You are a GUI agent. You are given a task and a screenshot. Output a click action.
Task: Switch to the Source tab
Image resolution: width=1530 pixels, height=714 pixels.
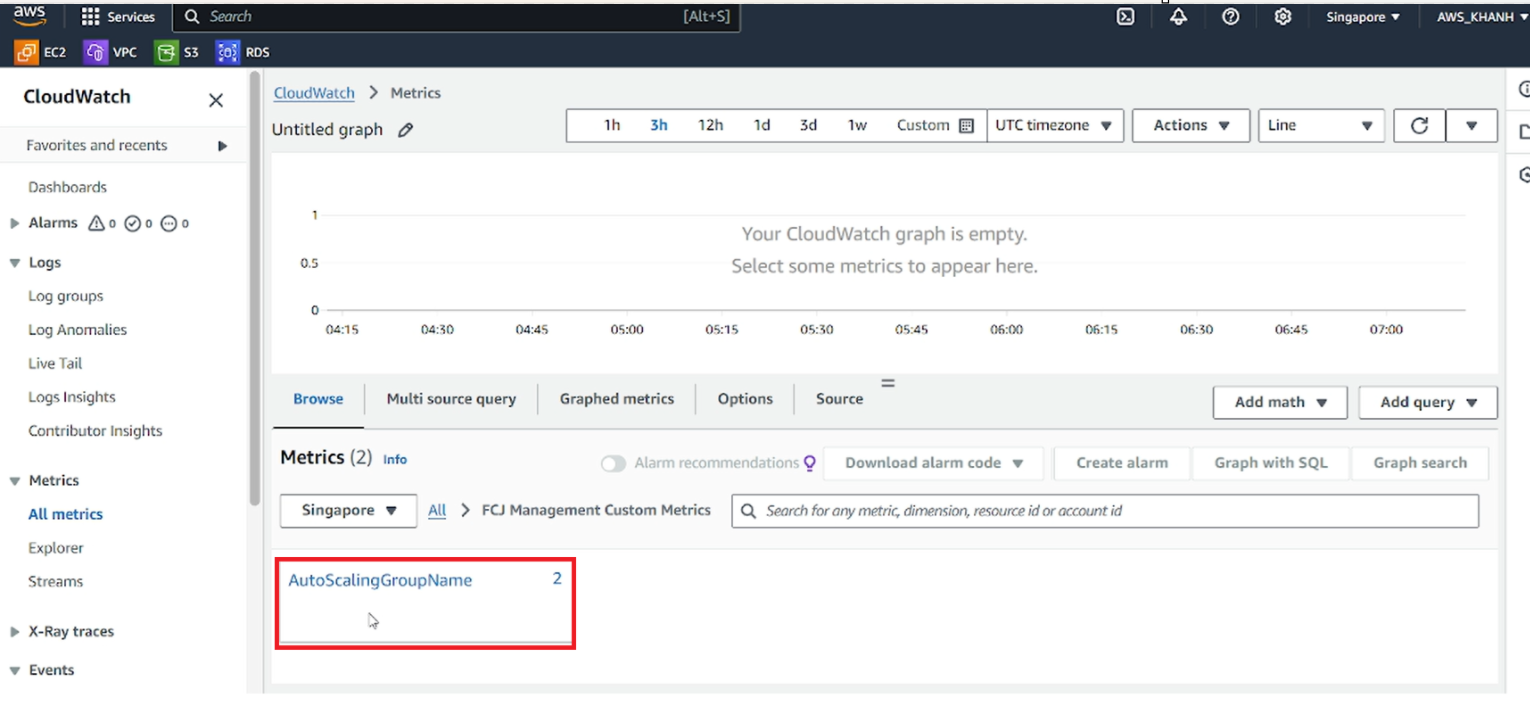(x=839, y=399)
